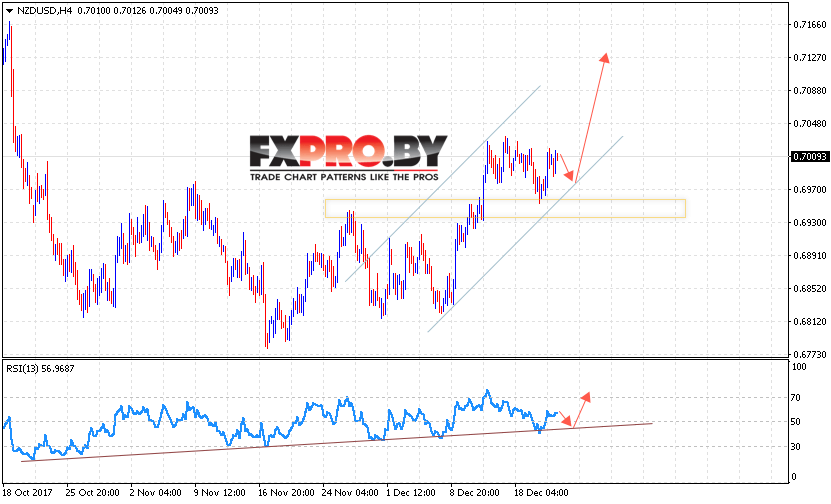Viewport: 831px width, 504px height.
Task: Select the 25 Oct 20:00 time label
Action: click(x=93, y=492)
